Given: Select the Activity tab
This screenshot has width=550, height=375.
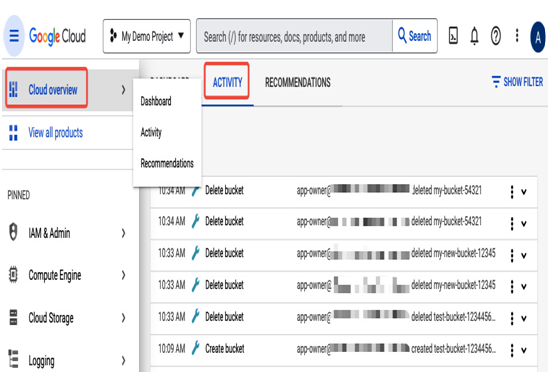Looking at the screenshot, I should tap(227, 82).
